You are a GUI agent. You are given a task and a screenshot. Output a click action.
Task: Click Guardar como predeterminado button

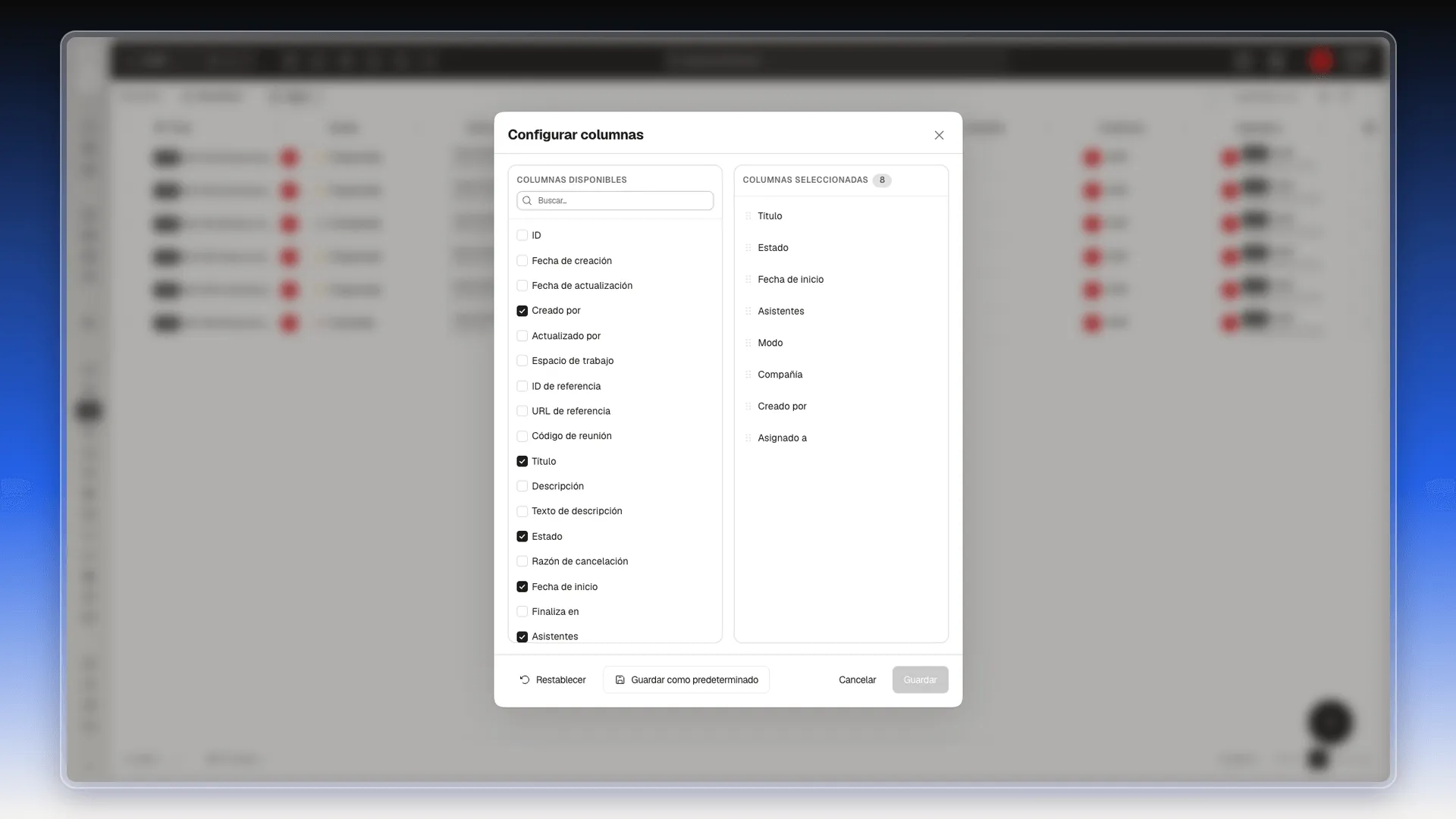pyautogui.click(x=686, y=680)
